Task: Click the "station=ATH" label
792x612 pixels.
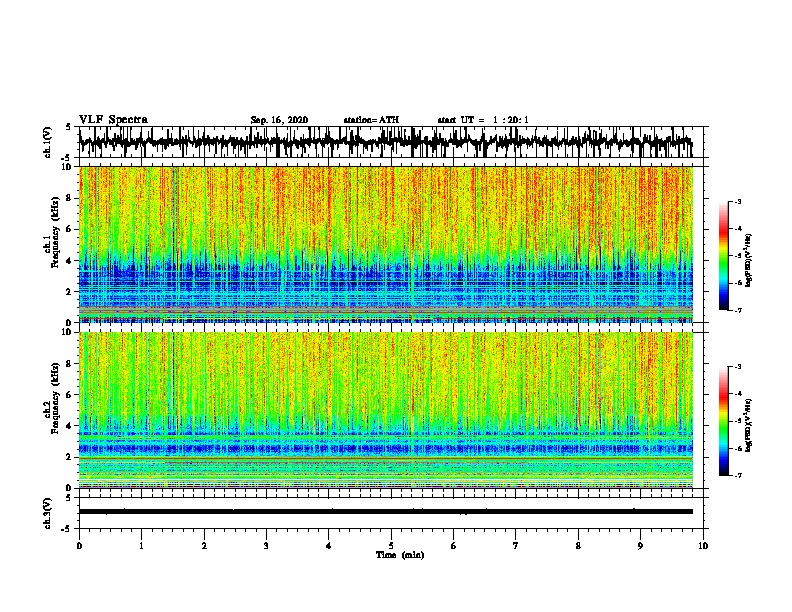Action: coord(371,120)
